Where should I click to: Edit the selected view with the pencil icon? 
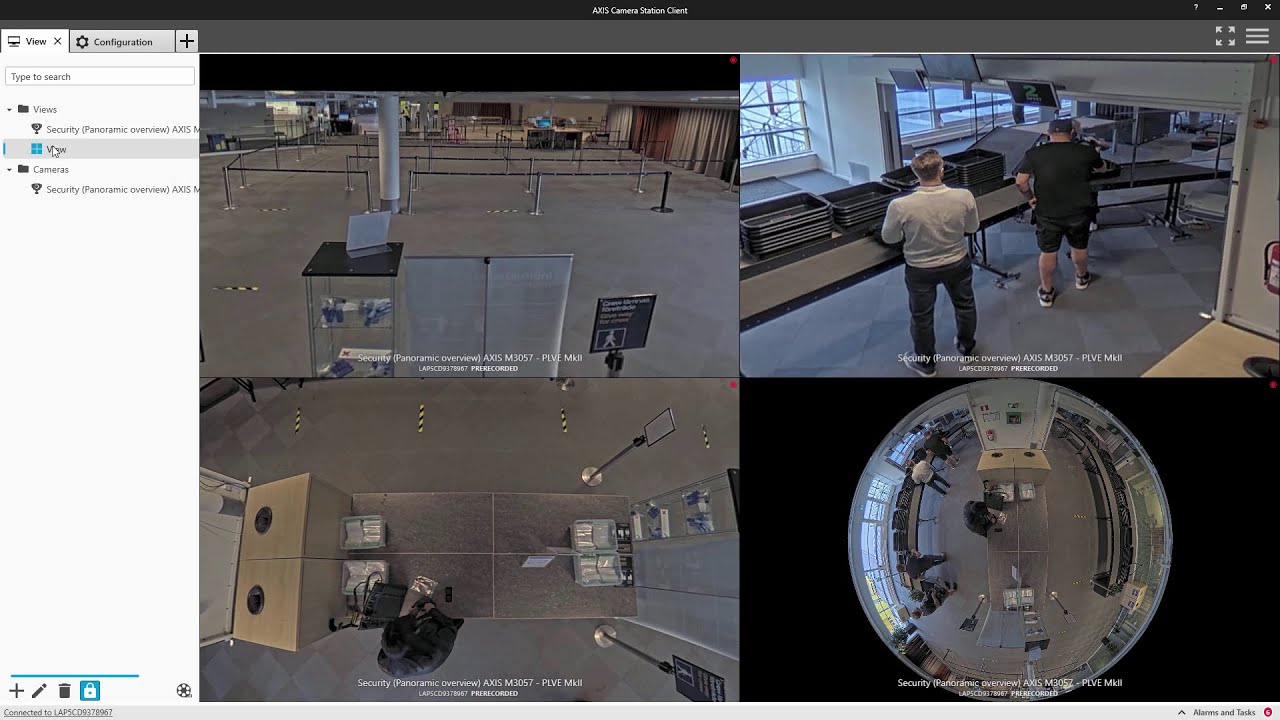(39, 691)
